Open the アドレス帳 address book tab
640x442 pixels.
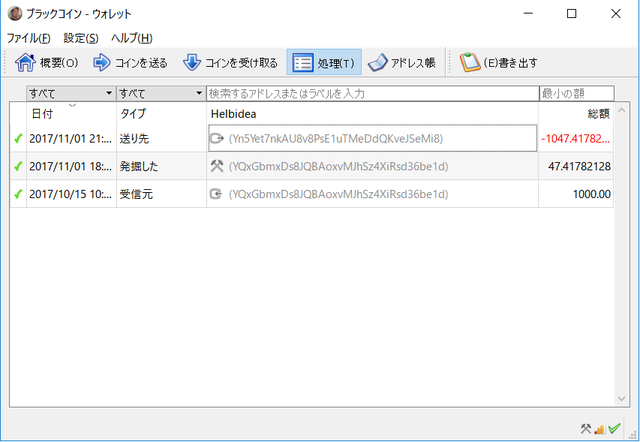[x=402, y=62]
